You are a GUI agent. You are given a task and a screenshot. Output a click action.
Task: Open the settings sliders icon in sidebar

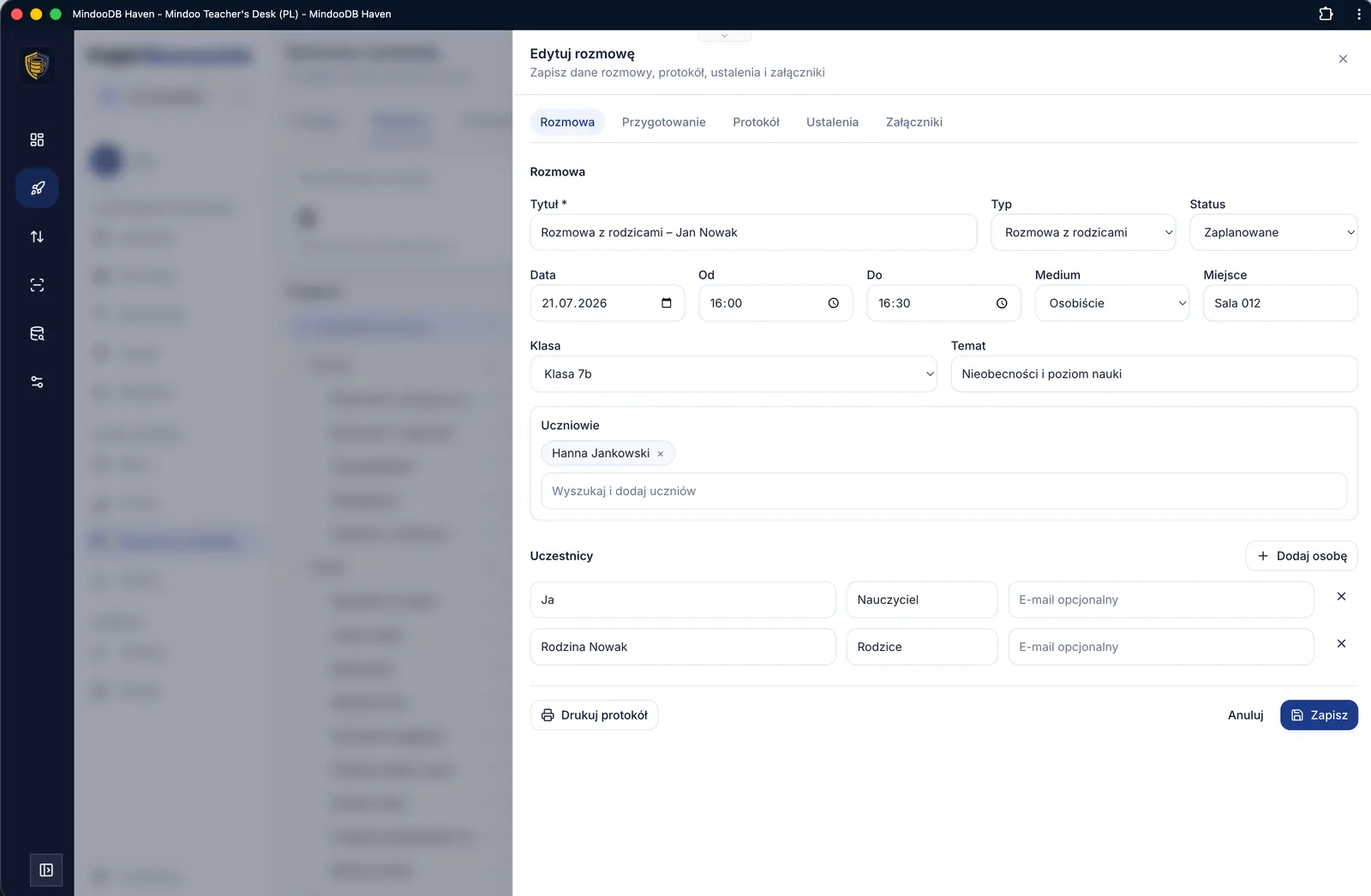37,382
